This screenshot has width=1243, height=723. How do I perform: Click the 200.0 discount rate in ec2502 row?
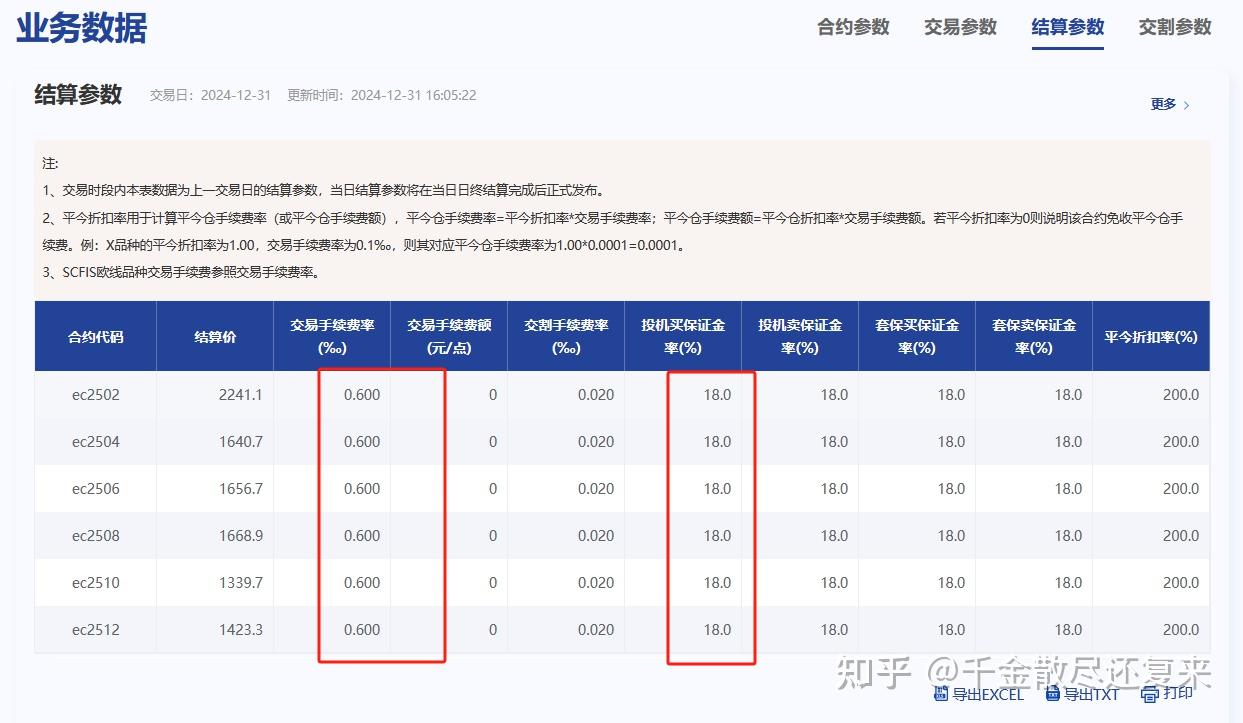click(x=1181, y=395)
